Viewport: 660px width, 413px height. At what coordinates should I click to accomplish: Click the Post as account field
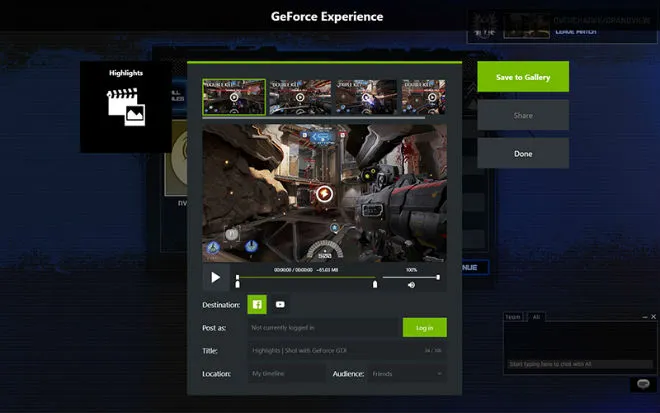click(x=323, y=328)
